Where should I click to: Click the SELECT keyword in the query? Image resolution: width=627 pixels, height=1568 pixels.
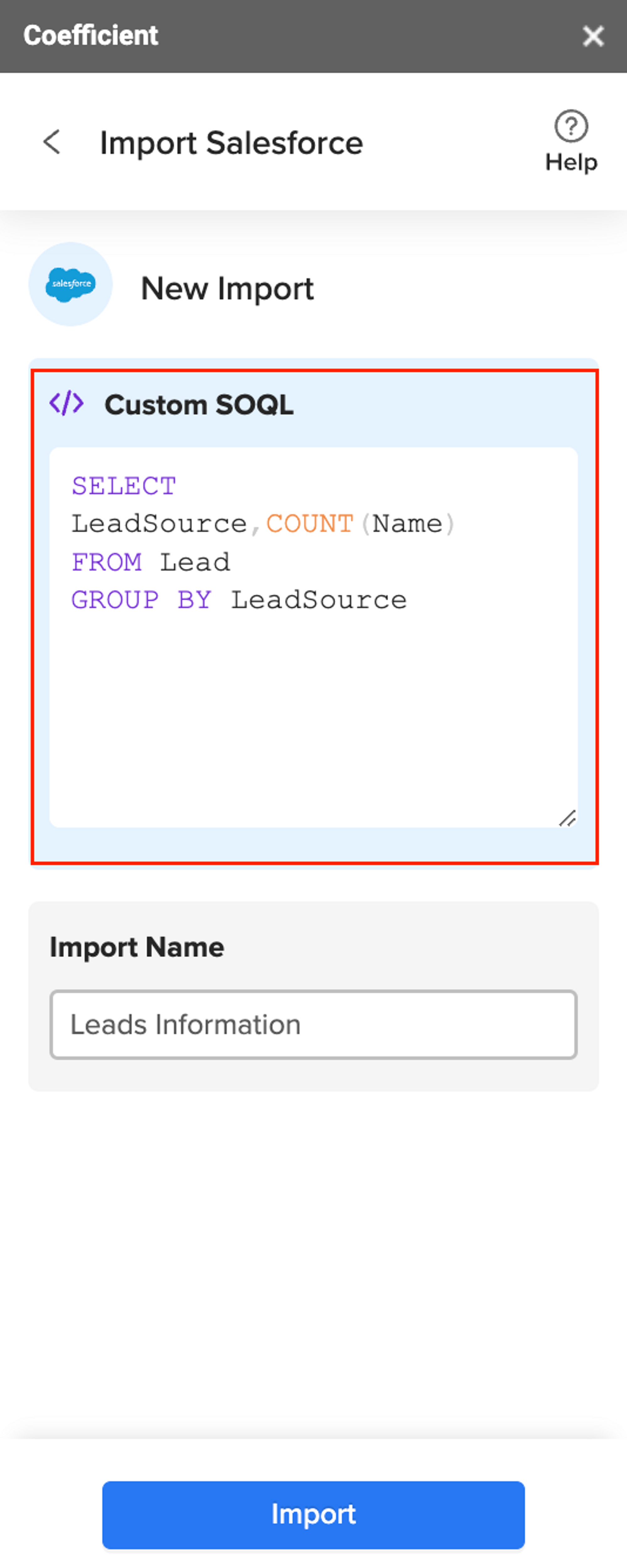(124, 486)
